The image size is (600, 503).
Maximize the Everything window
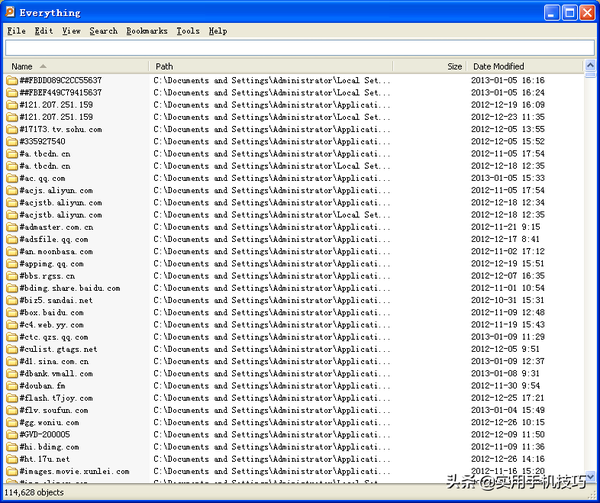tap(567, 13)
